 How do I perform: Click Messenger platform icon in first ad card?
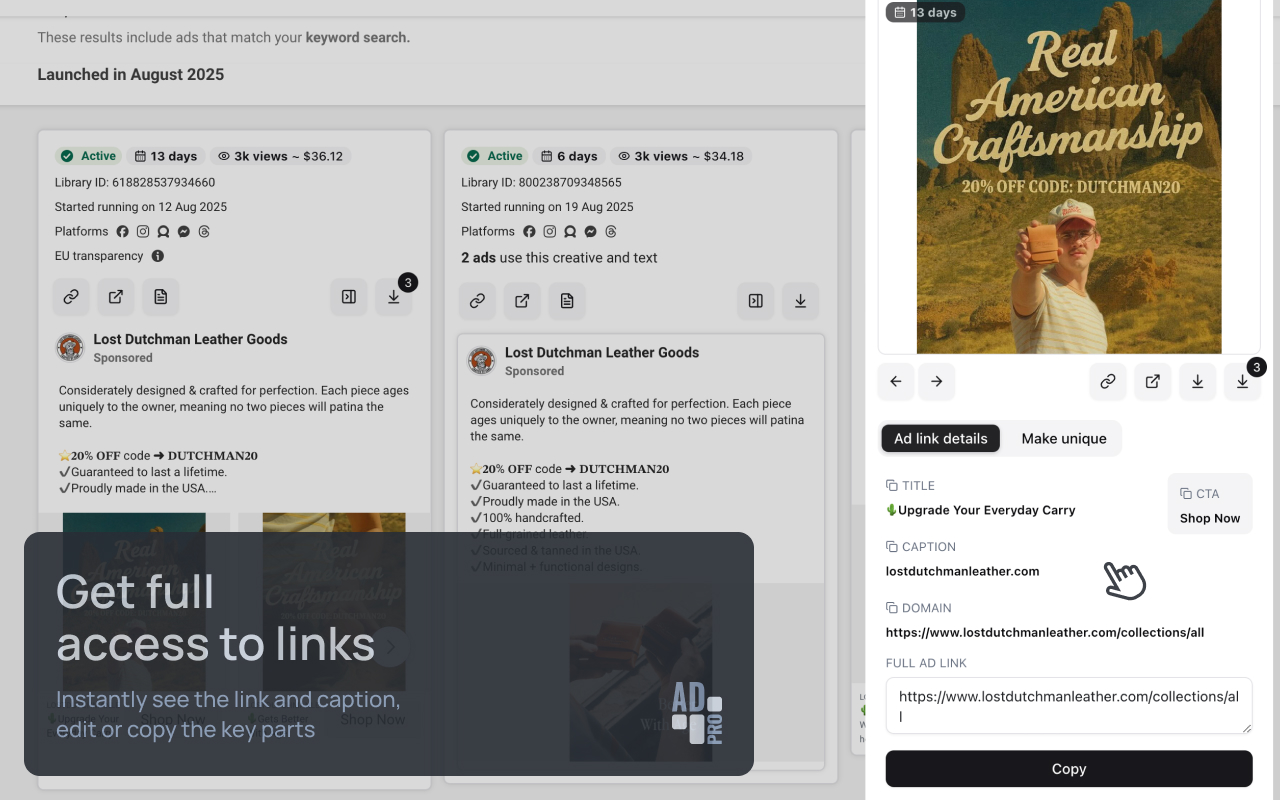(x=184, y=232)
